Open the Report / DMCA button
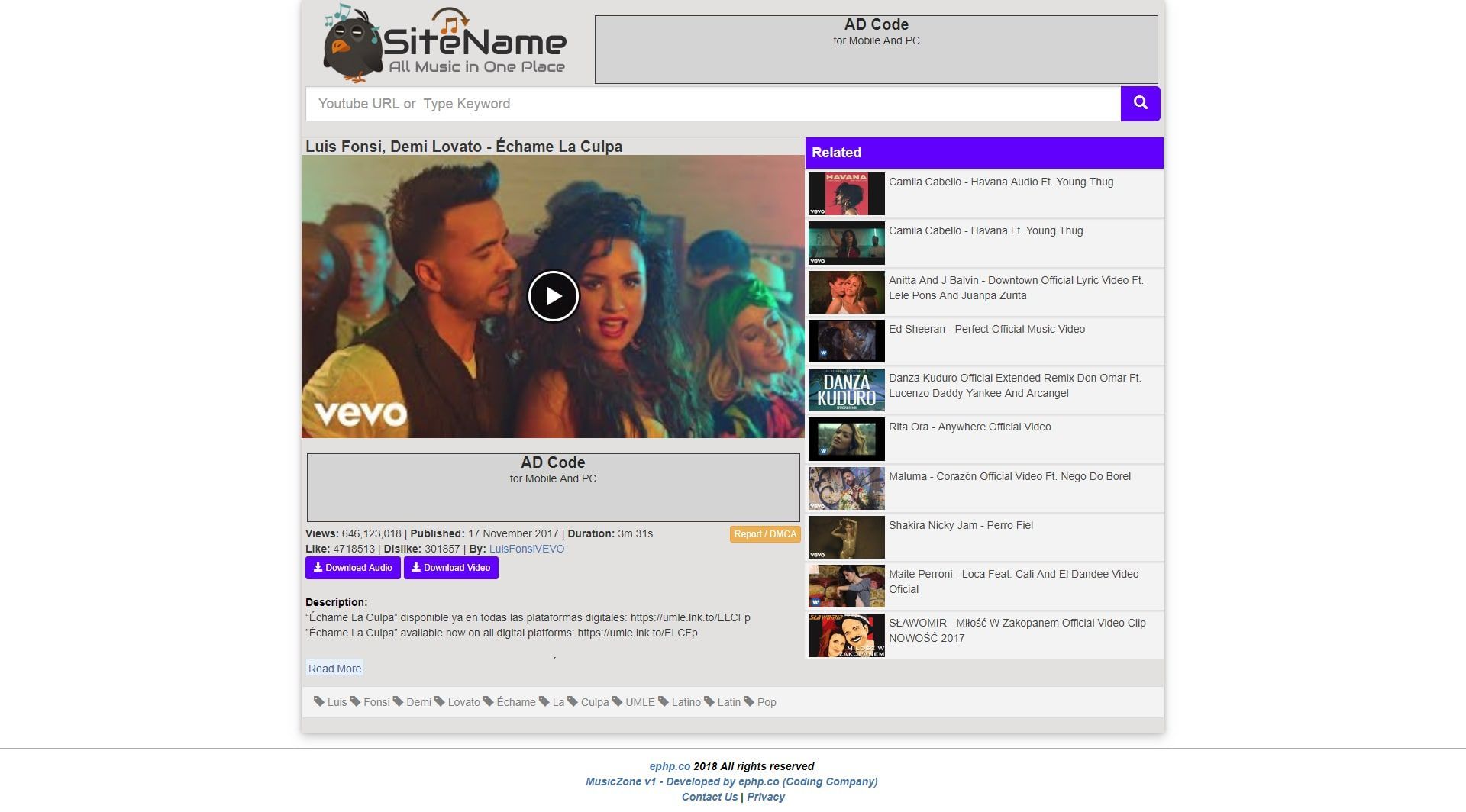Screen dimensions: 1466x812 coord(764,534)
